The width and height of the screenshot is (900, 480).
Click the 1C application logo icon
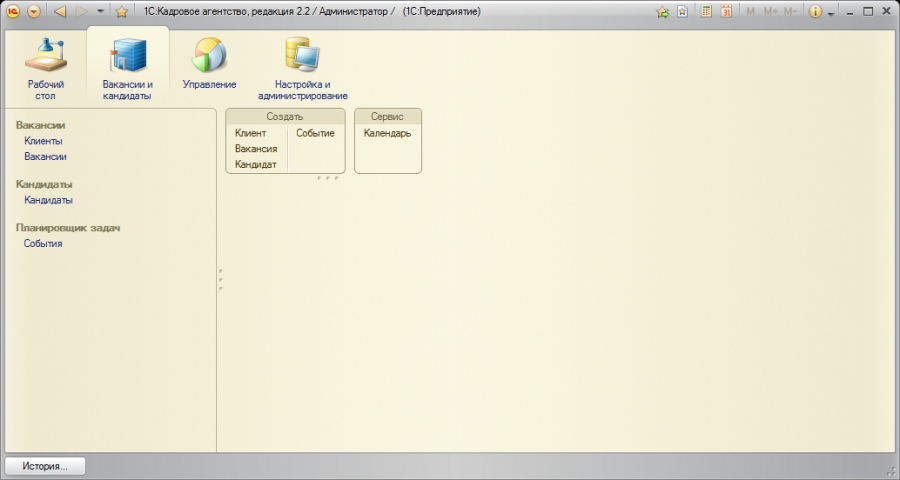tap(13, 11)
